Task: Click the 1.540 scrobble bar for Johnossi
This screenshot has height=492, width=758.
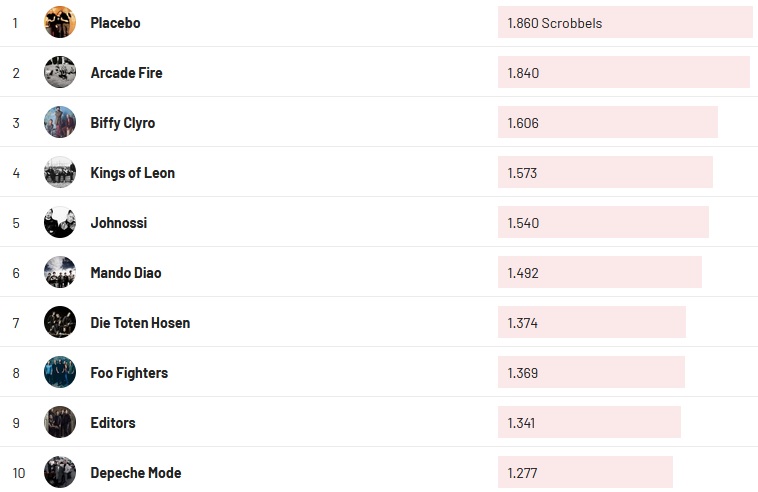Action: 603,222
